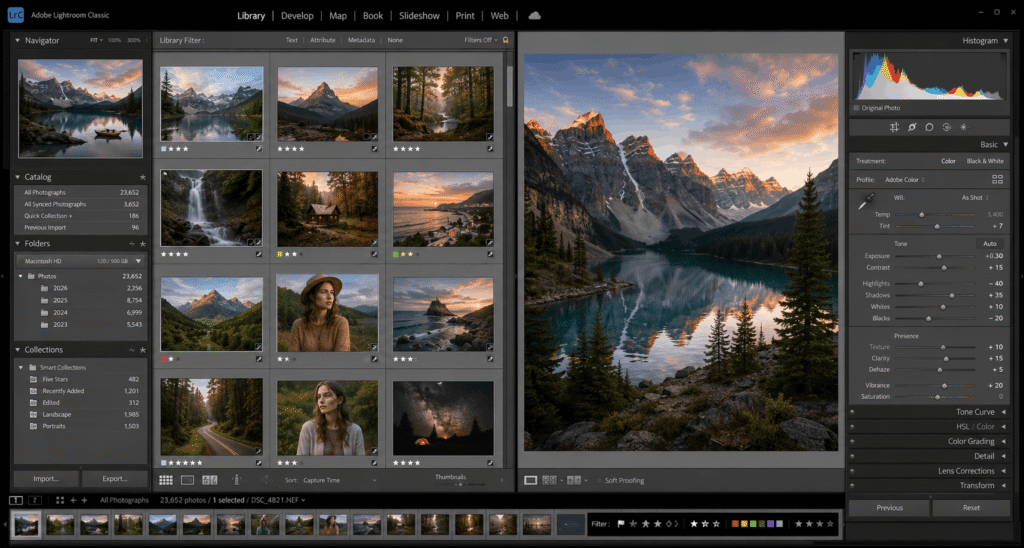The width and height of the screenshot is (1024, 548).
Task: Filter by red color label swatch
Action: (735, 524)
